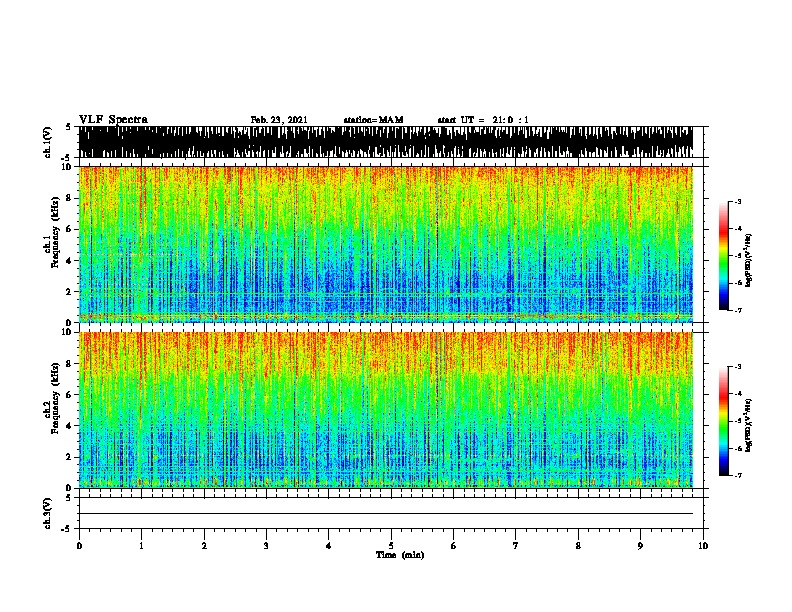Viewport: 792px width, 612px height.
Task: Click the time axis tick label "10"
Action: (703, 545)
